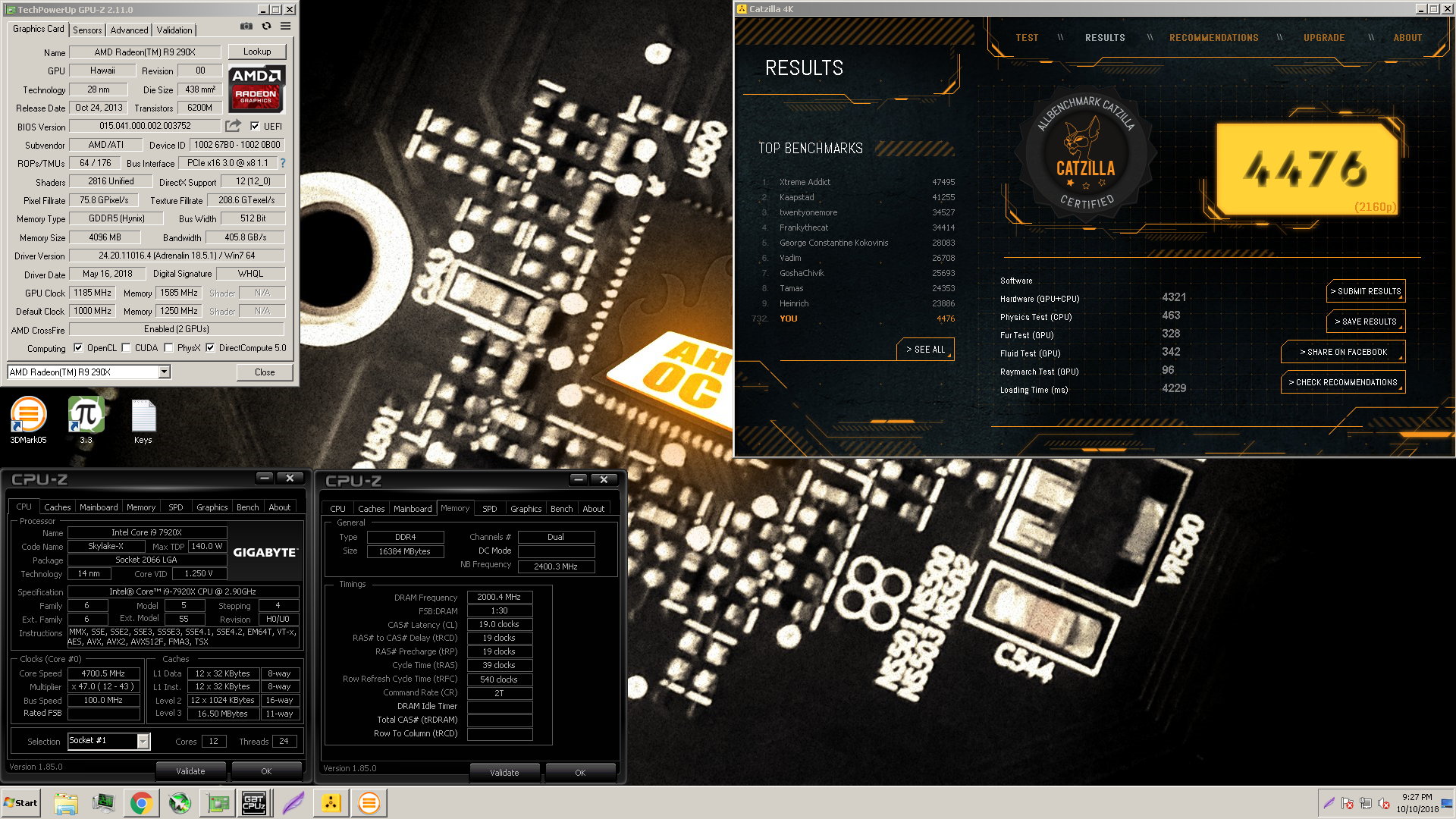Open the GBT CPU-Z taskbar icon
The height and width of the screenshot is (819, 1456).
tap(254, 803)
